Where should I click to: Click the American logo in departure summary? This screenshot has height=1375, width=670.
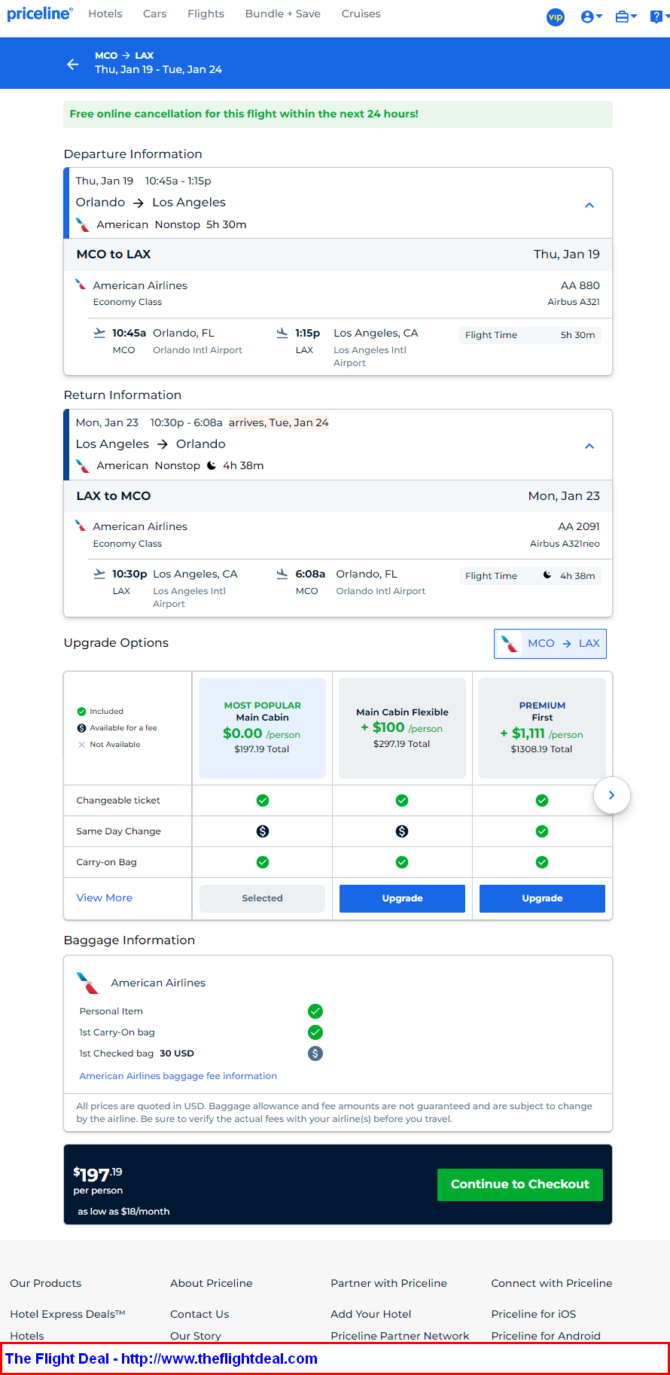[x=83, y=225]
